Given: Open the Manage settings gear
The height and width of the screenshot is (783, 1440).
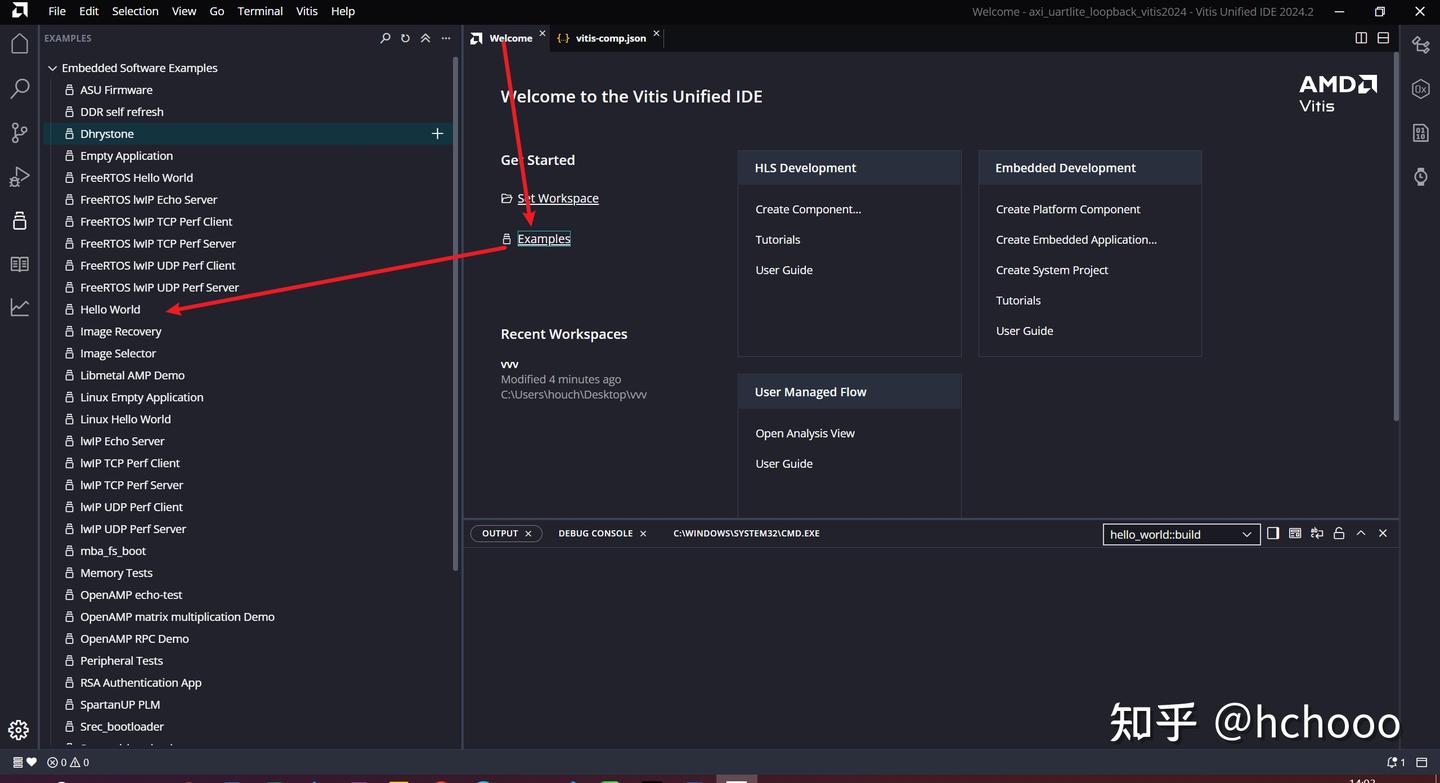Looking at the screenshot, I should pyautogui.click(x=19, y=730).
